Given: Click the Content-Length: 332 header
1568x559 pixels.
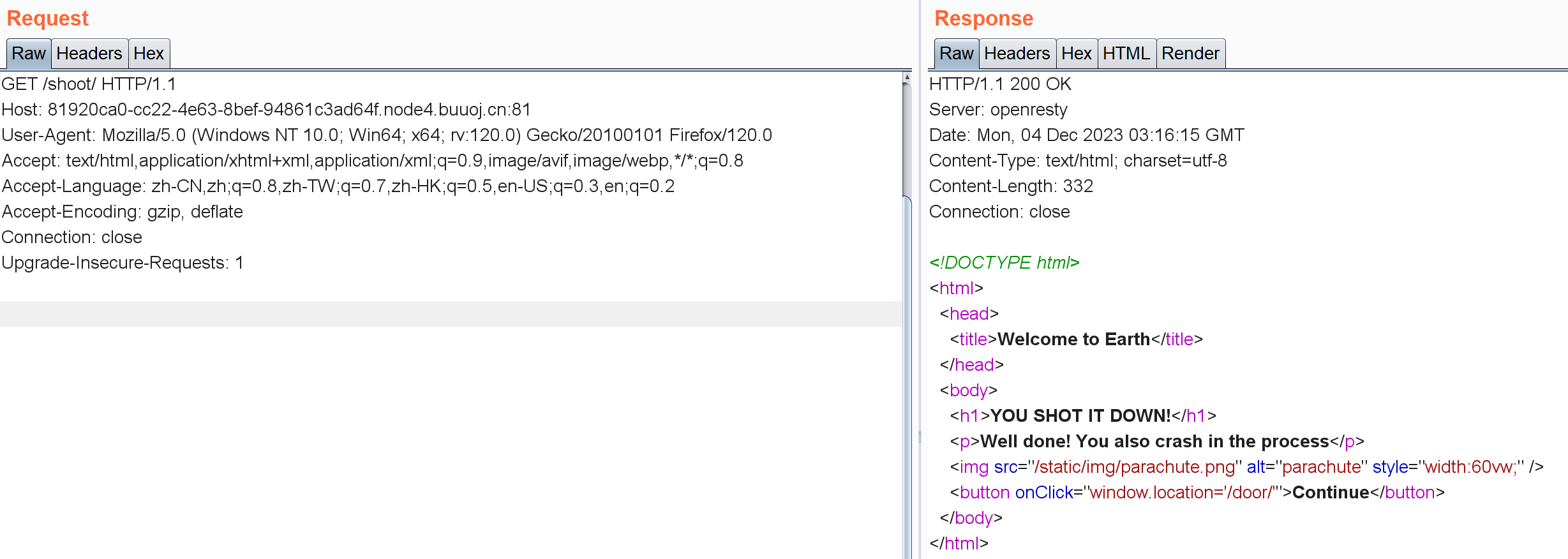Looking at the screenshot, I should coord(1011,186).
